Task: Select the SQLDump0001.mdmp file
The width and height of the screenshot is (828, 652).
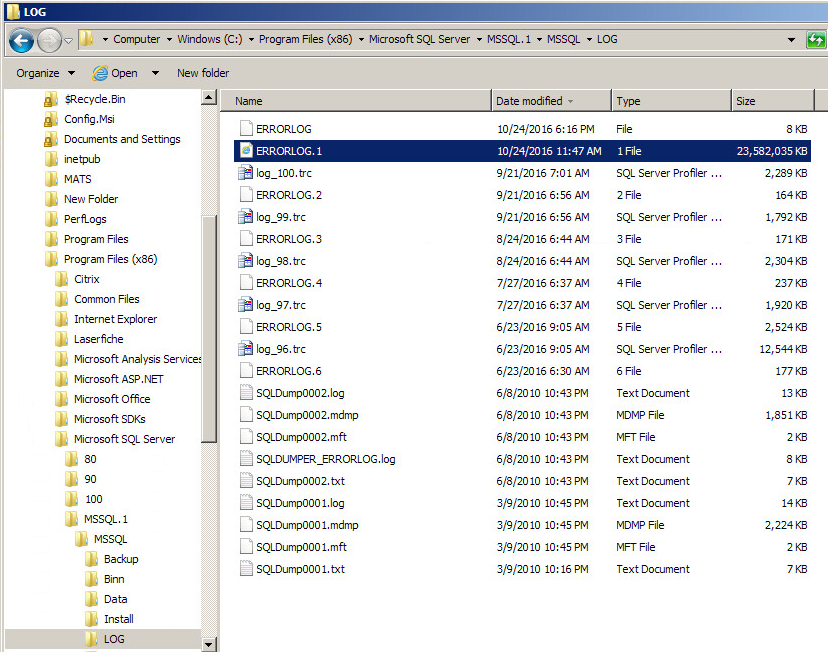Action: point(306,525)
